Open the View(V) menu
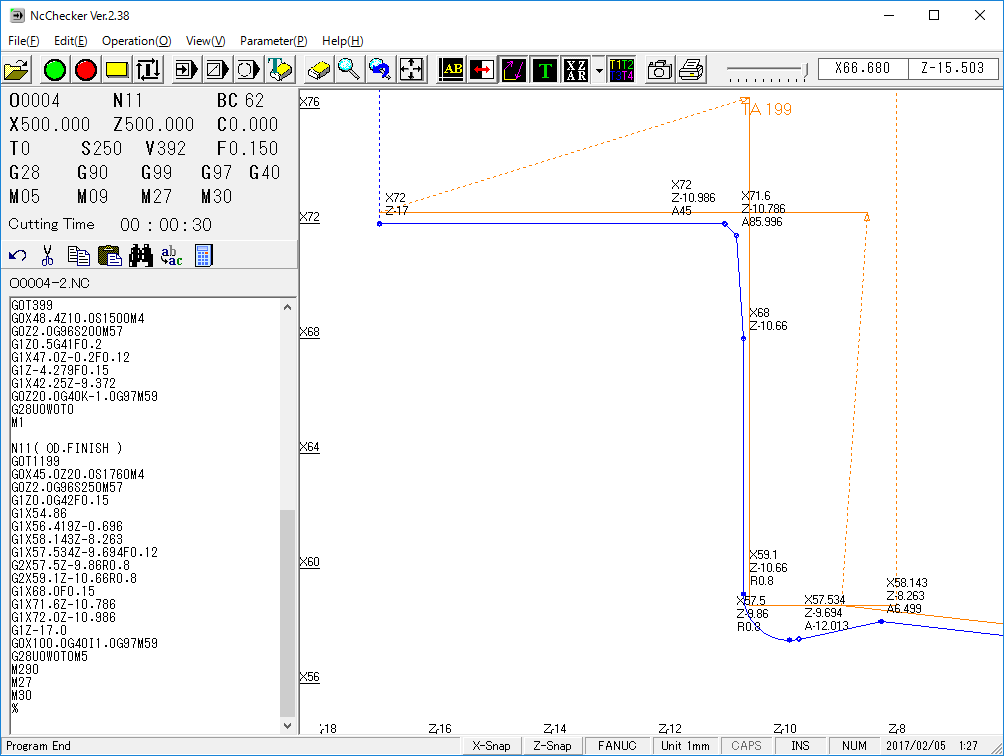This screenshot has width=1004, height=756. [x=206, y=41]
